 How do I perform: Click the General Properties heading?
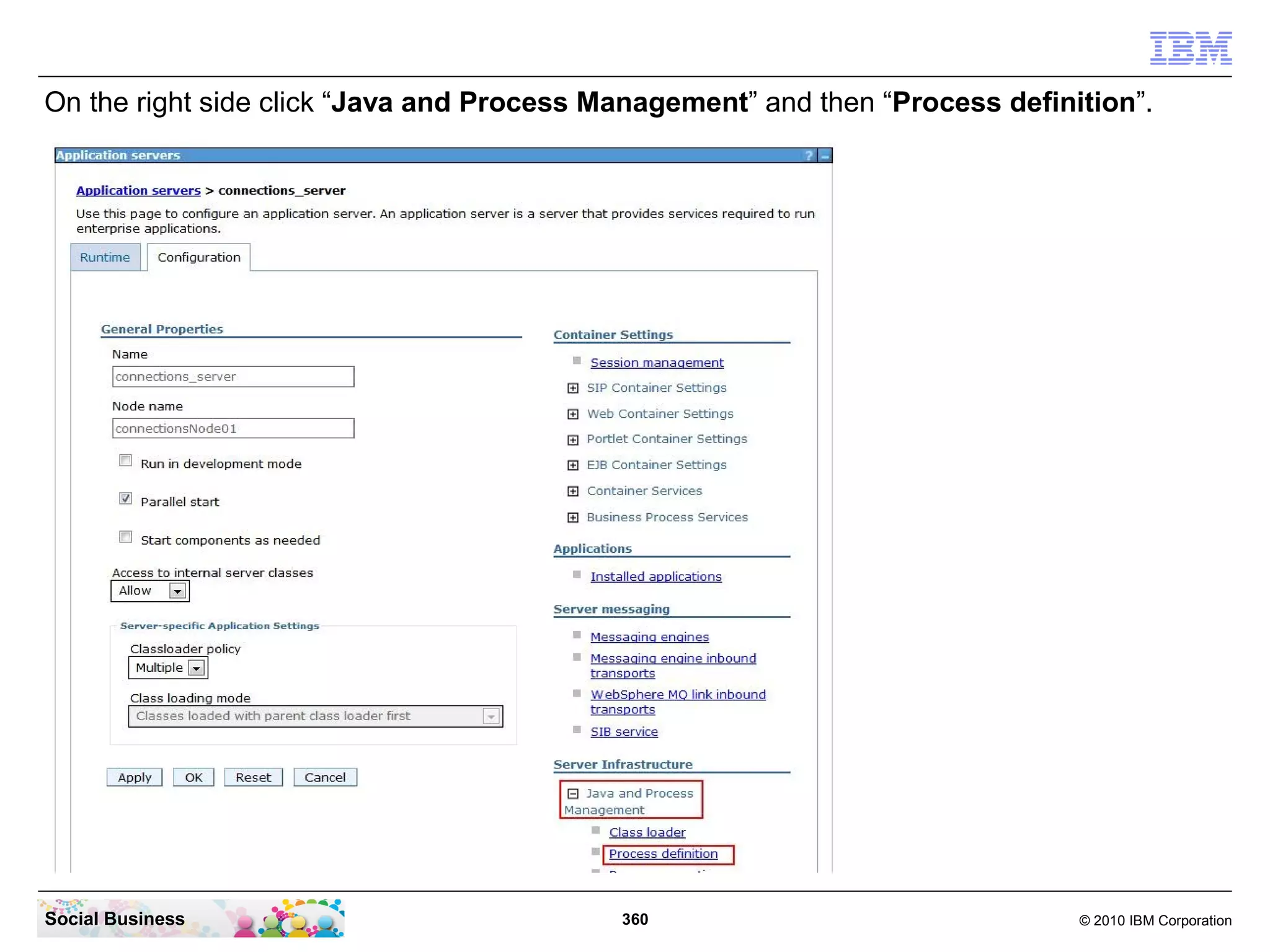pos(162,329)
